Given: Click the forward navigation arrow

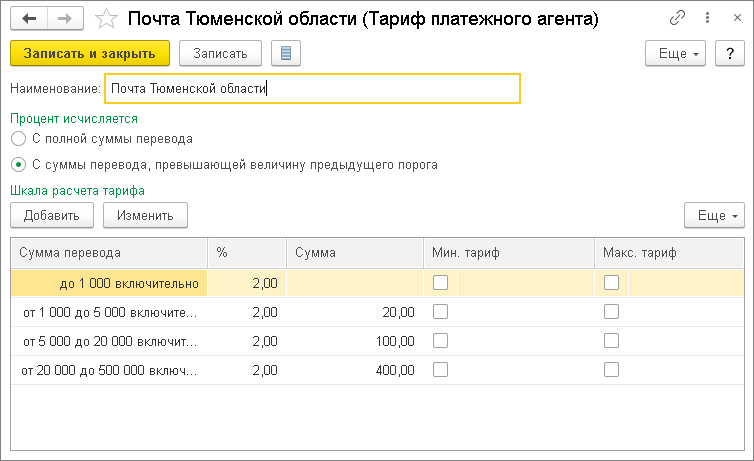Looking at the screenshot, I should [x=64, y=19].
